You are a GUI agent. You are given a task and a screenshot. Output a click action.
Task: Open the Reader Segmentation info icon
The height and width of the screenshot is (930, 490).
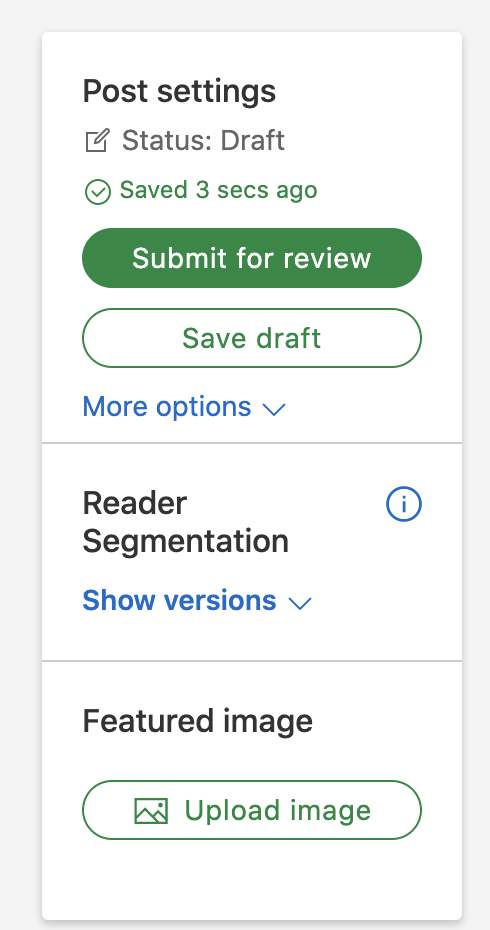click(404, 504)
